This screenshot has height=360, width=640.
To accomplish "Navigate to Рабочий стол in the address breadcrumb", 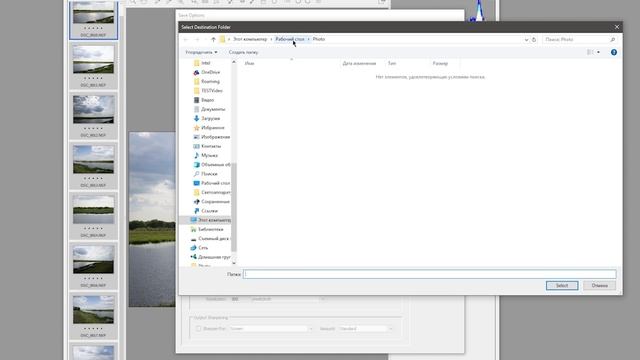I will click(290, 39).
